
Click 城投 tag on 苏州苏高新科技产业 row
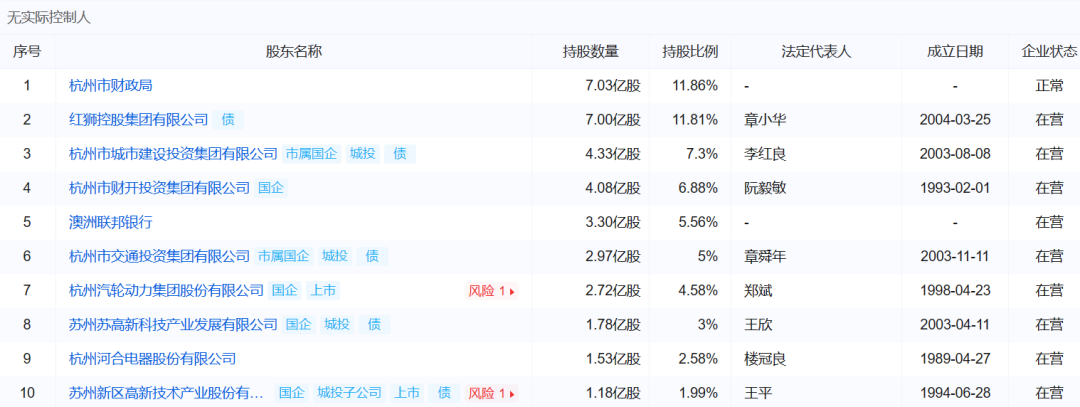point(337,324)
